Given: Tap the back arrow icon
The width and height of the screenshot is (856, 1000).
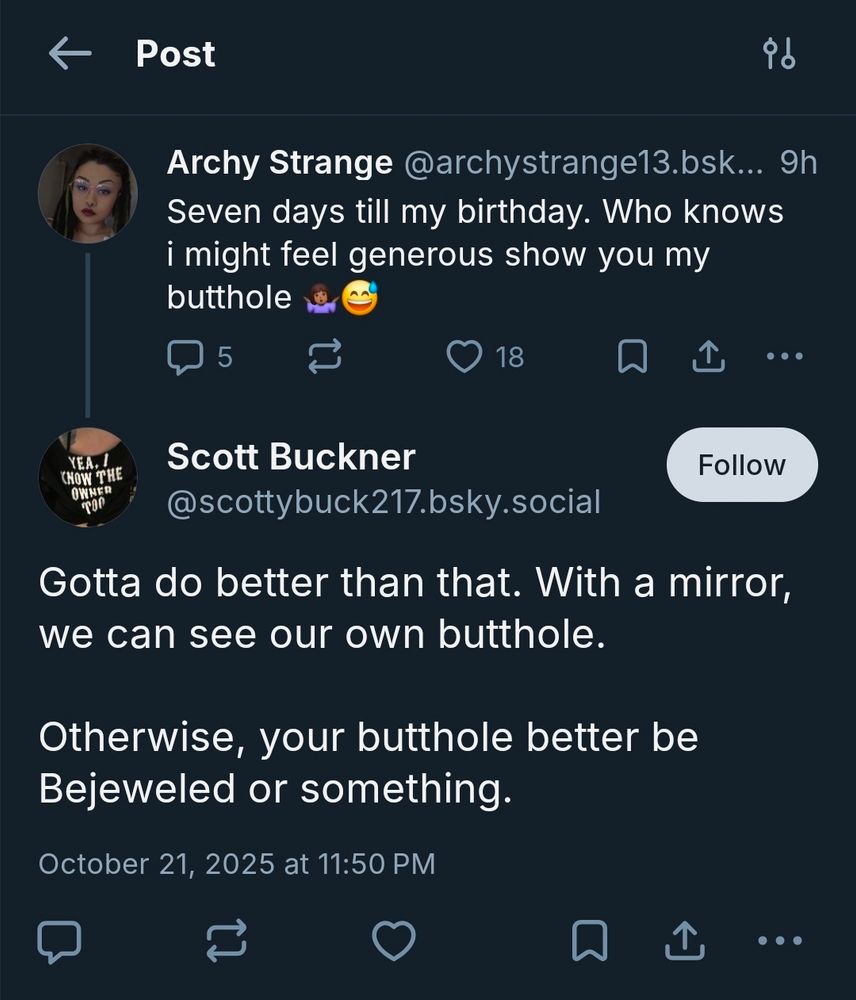Looking at the screenshot, I should (x=69, y=55).
